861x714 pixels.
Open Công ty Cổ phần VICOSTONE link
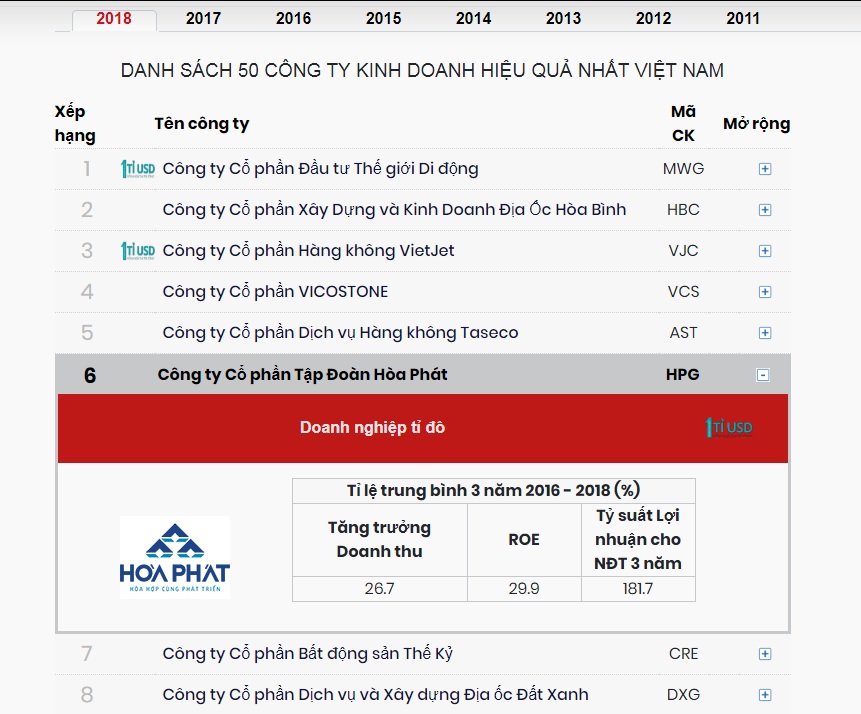275,292
